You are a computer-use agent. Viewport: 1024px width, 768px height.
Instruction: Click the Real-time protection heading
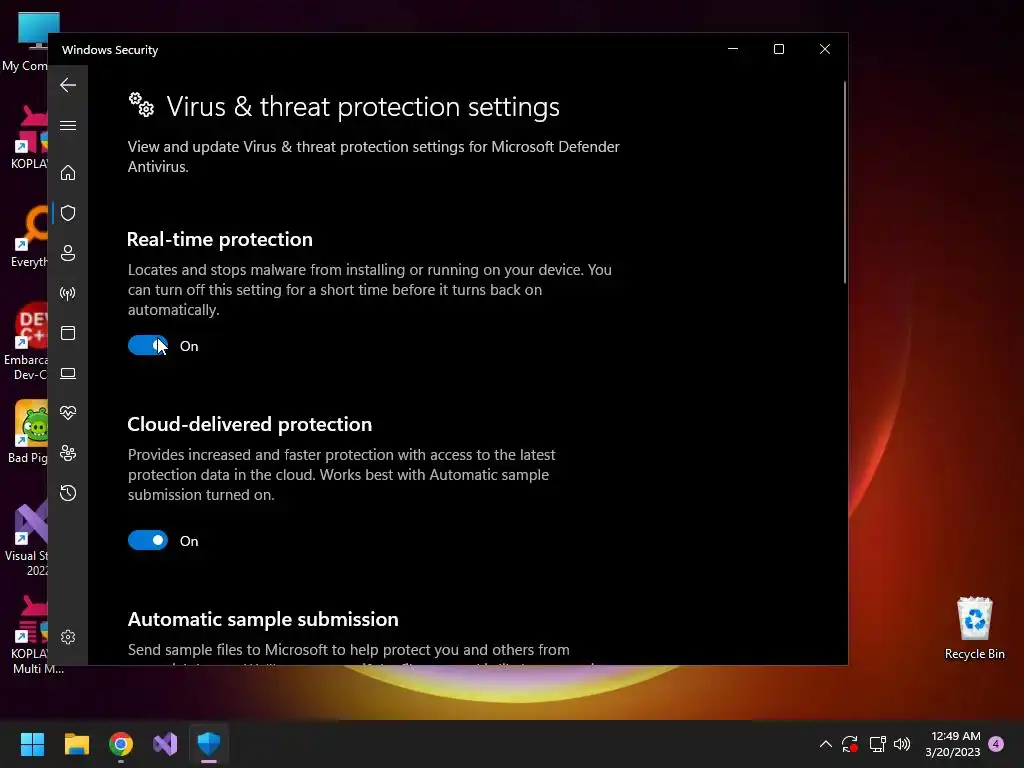coord(219,239)
